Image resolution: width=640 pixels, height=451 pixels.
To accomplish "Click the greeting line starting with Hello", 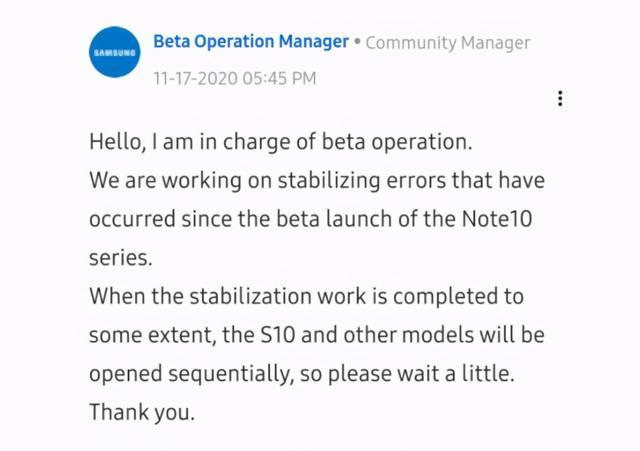I will pos(279,143).
